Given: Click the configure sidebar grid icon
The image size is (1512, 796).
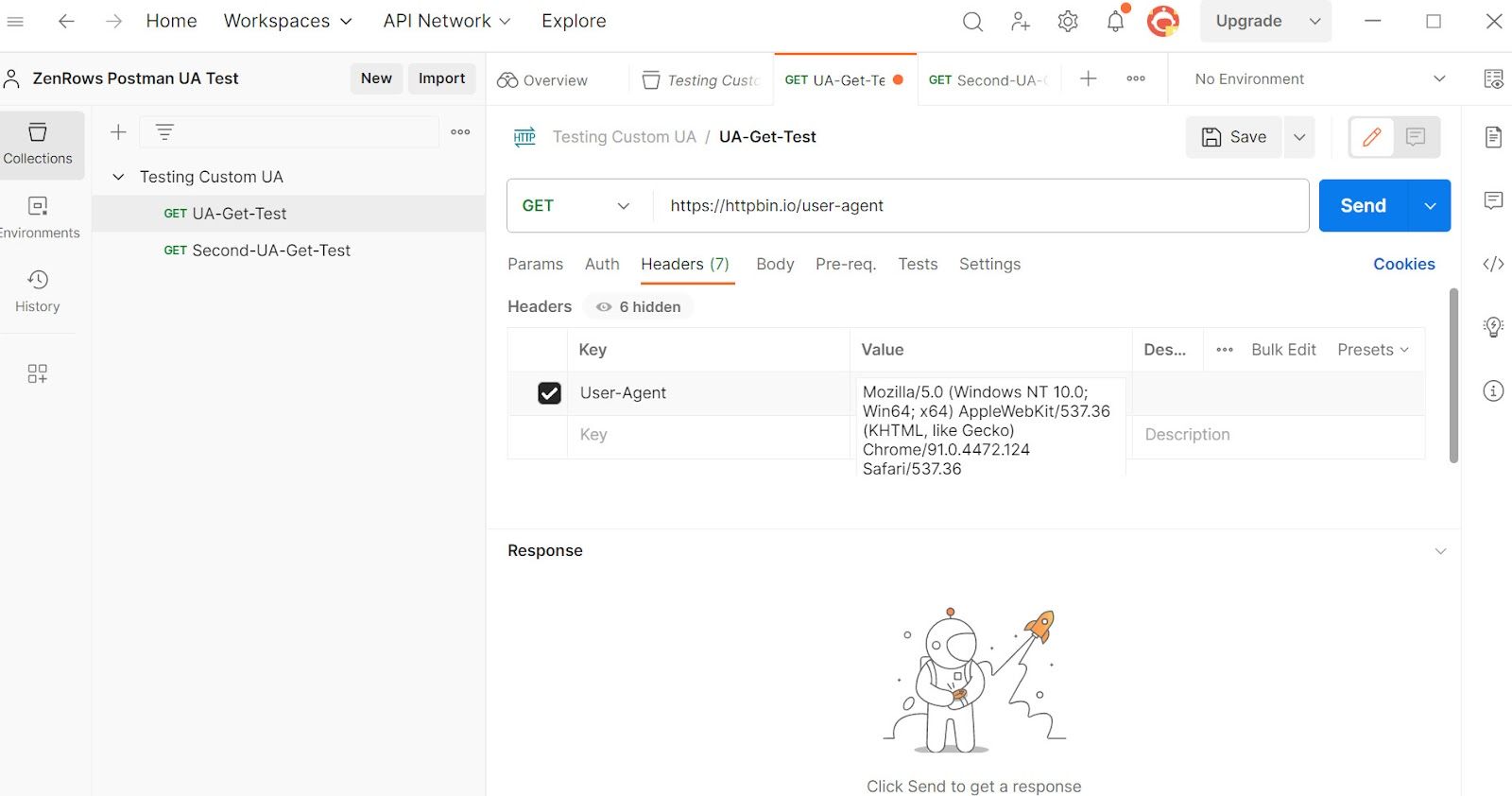Looking at the screenshot, I should (38, 373).
